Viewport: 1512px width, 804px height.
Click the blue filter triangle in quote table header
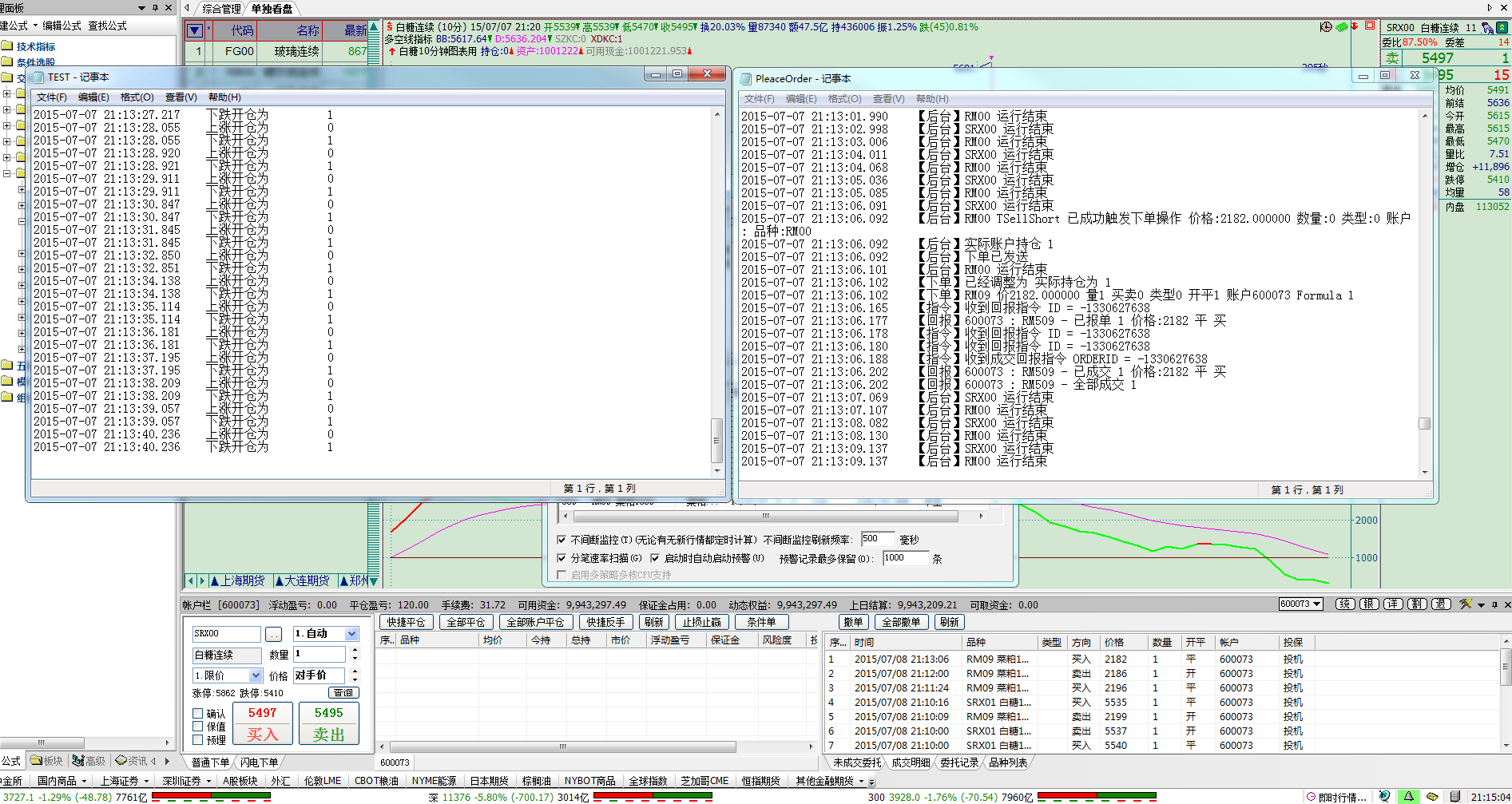tap(194, 31)
